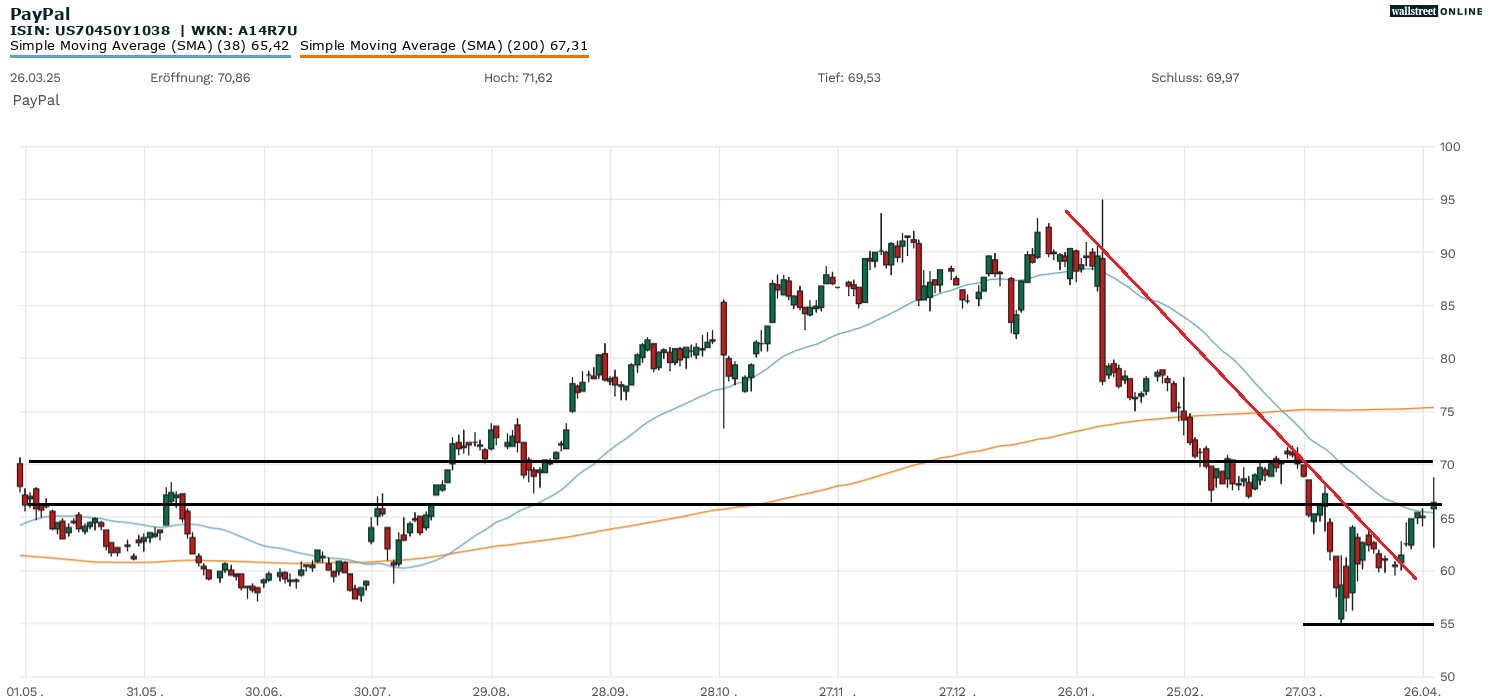Select the SMA (200) legend label
This screenshot has width=1490, height=698.
(x=443, y=45)
